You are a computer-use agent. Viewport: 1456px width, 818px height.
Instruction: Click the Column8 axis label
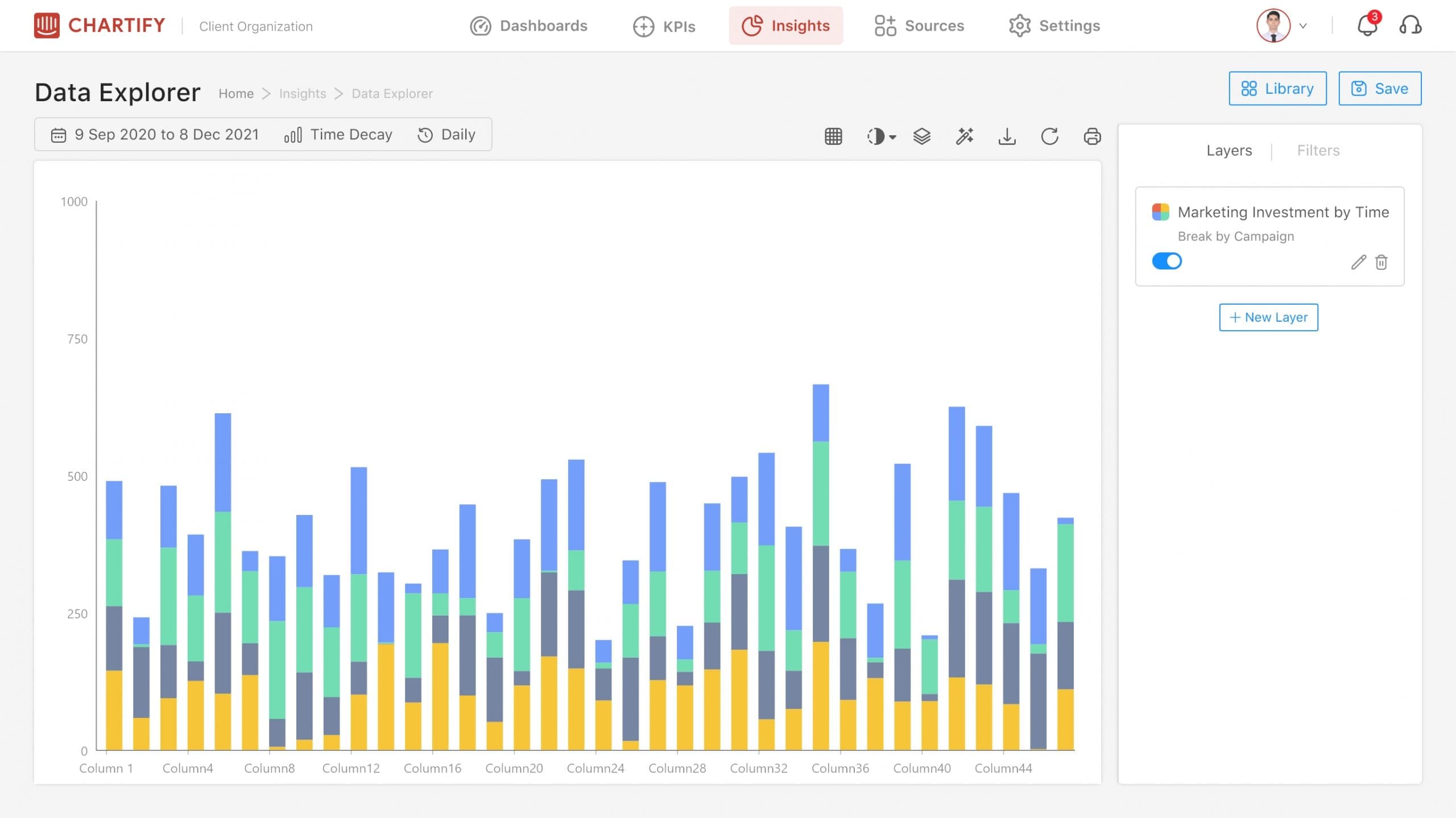[x=269, y=769]
